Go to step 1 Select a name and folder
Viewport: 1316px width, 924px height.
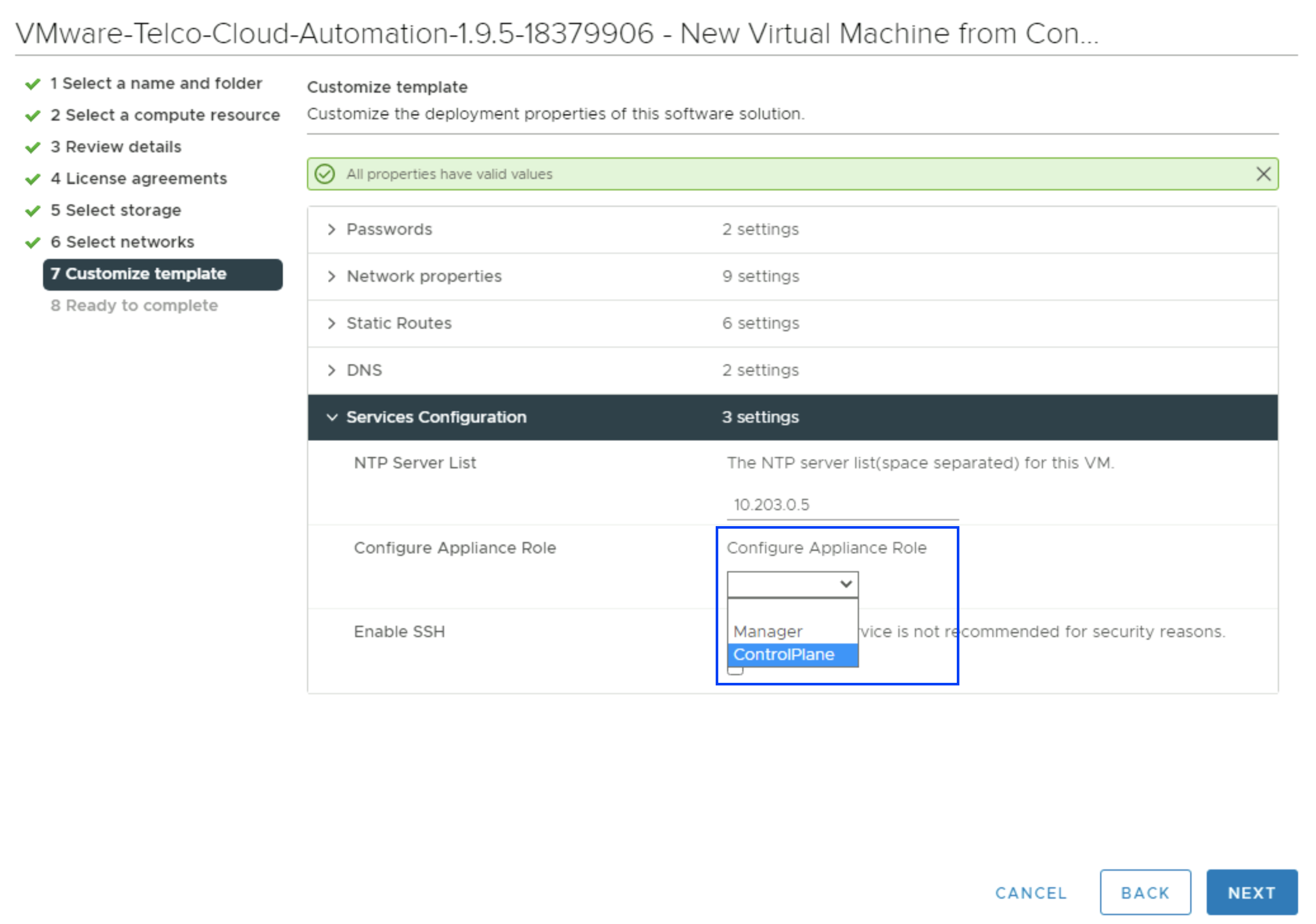[155, 83]
